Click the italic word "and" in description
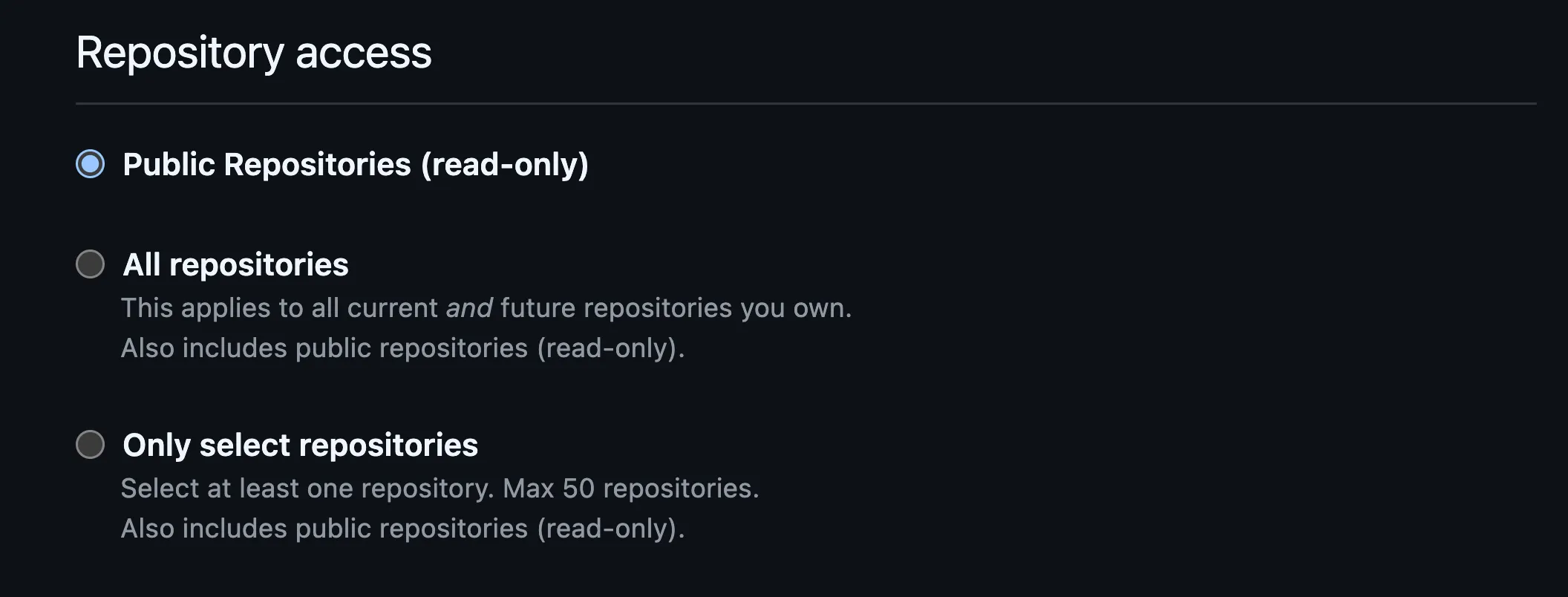This screenshot has width=1568, height=597. pos(468,308)
